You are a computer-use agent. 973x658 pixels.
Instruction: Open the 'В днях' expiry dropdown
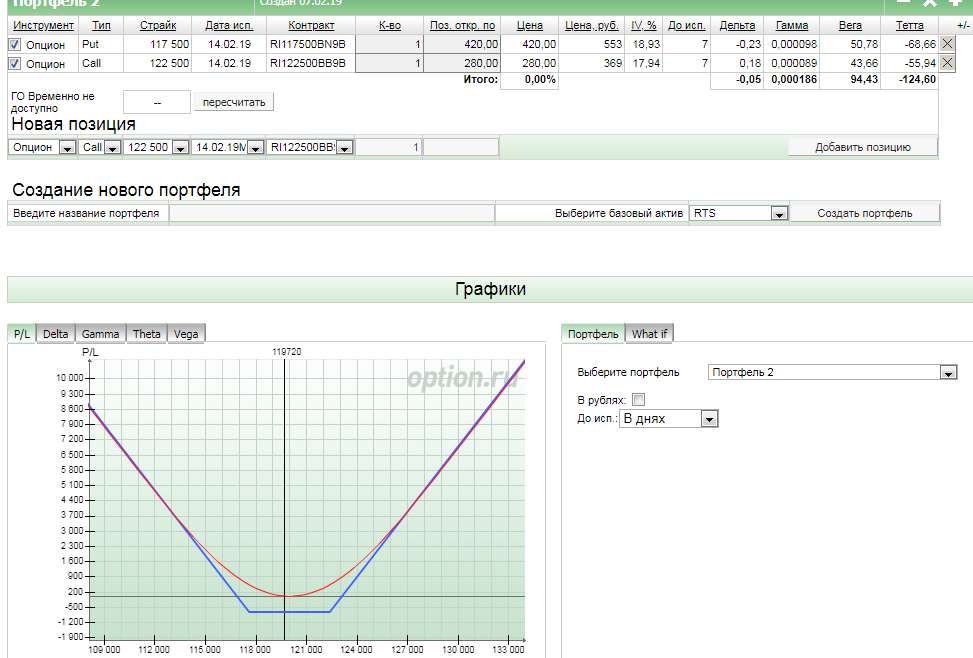coord(709,419)
